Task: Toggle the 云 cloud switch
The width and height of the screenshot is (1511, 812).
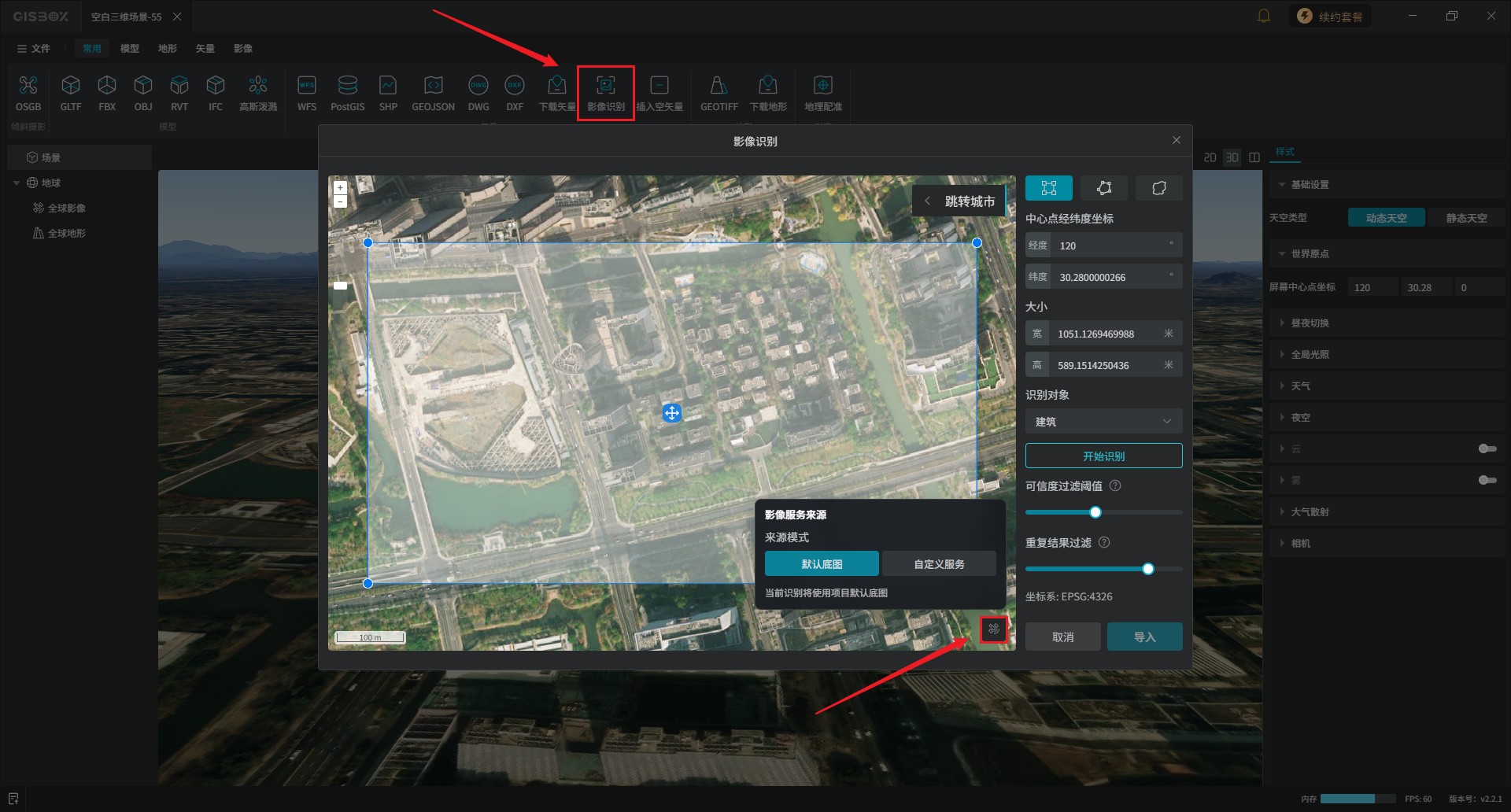Action: coord(1487,448)
